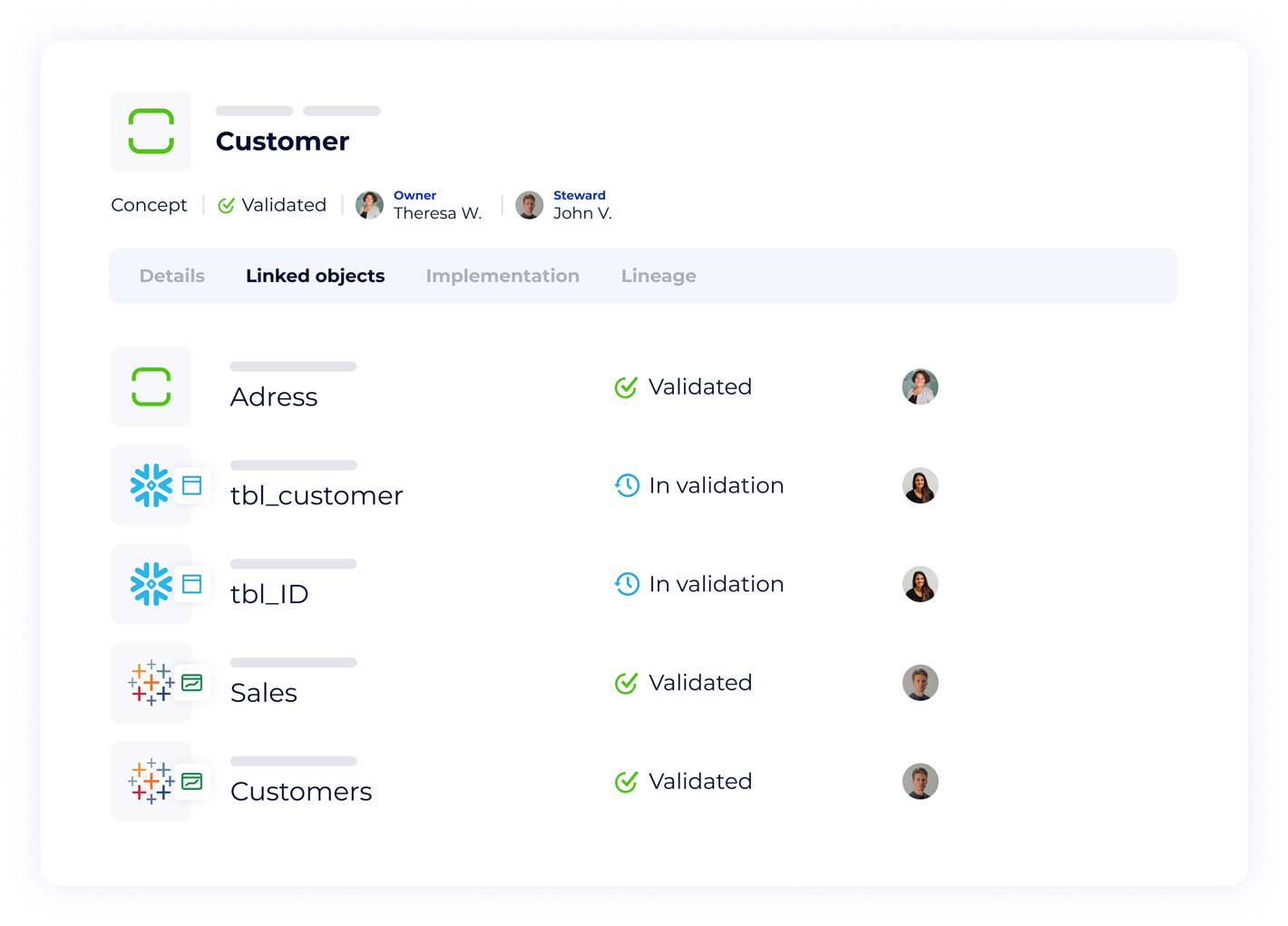
Task: Switch to the Lineage tab
Action: click(x=659, y=276)
